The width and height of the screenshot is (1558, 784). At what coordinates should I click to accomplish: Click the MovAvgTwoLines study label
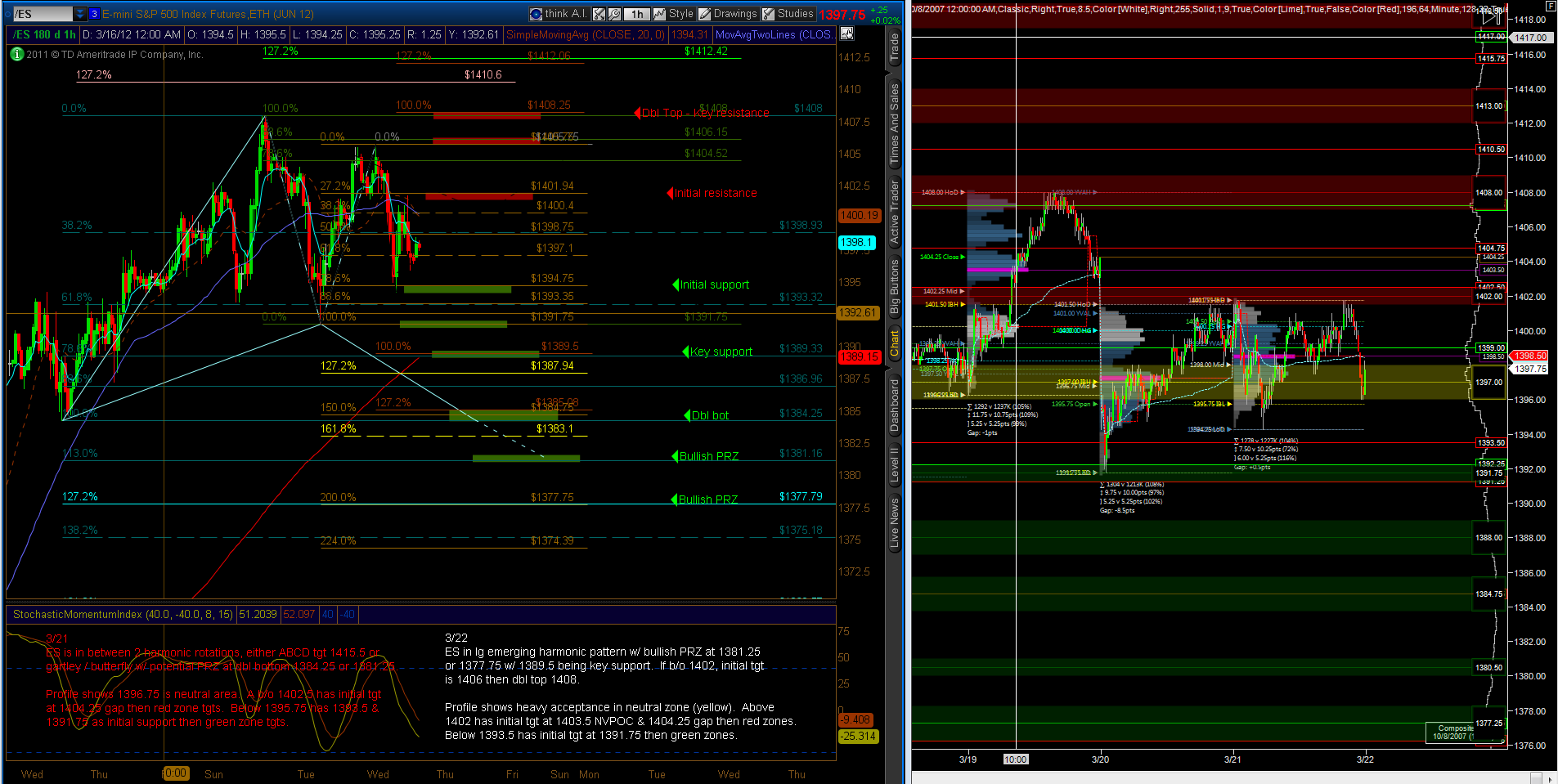click(x=774, y=34)
